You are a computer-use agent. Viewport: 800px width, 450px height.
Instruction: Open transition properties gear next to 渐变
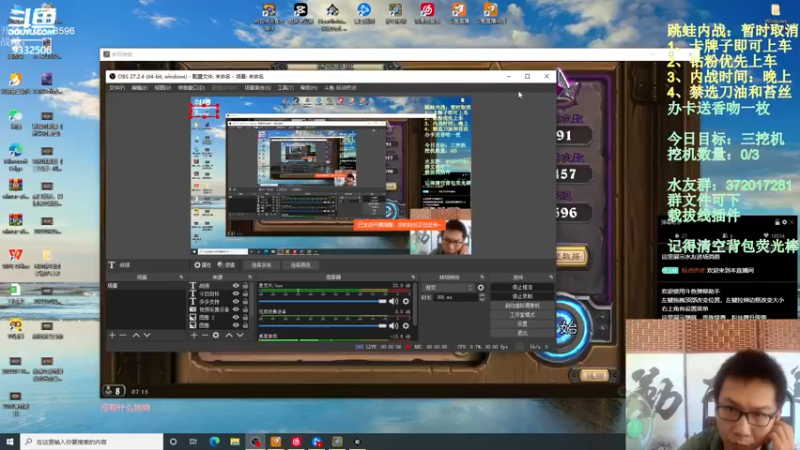pos(481,288)
